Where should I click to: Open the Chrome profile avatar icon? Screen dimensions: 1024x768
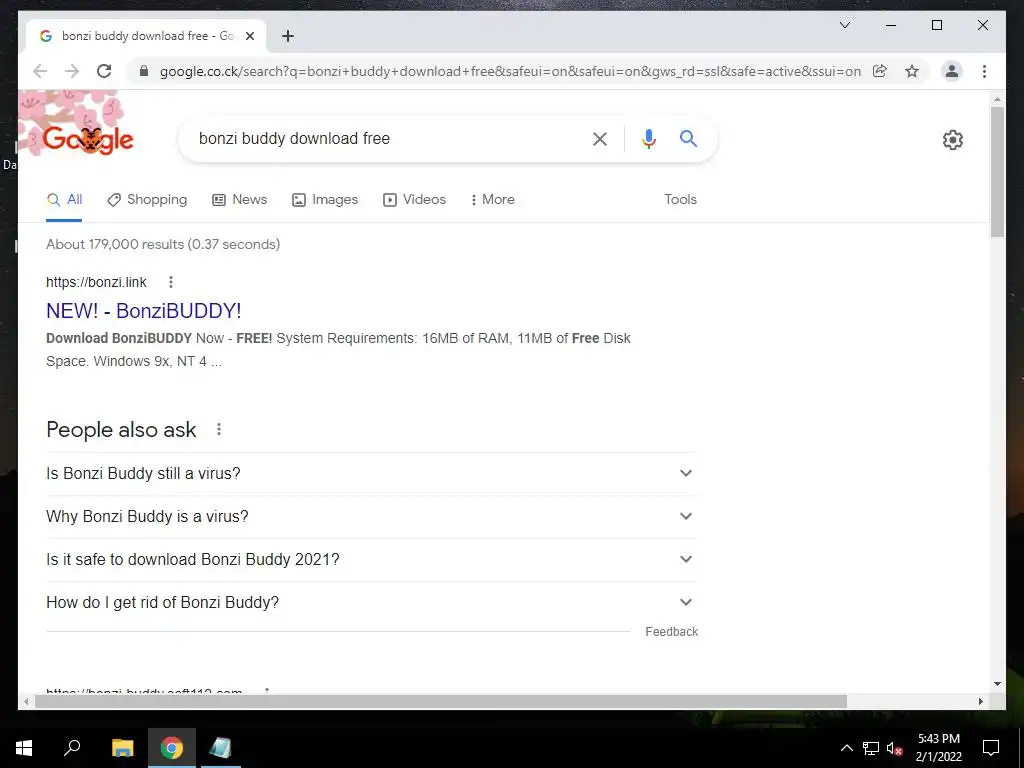coord(952,71)
